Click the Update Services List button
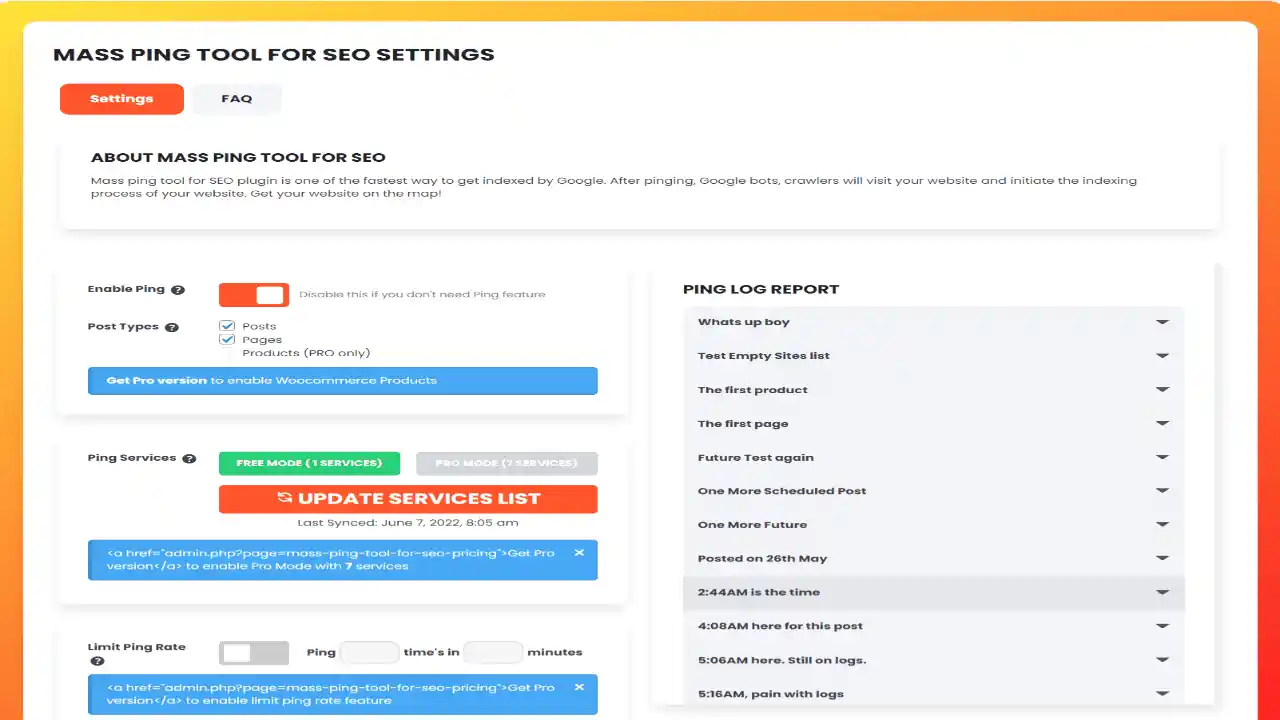Image resolution: width=1280 pixels, height=720 pixels. [408, 499]
